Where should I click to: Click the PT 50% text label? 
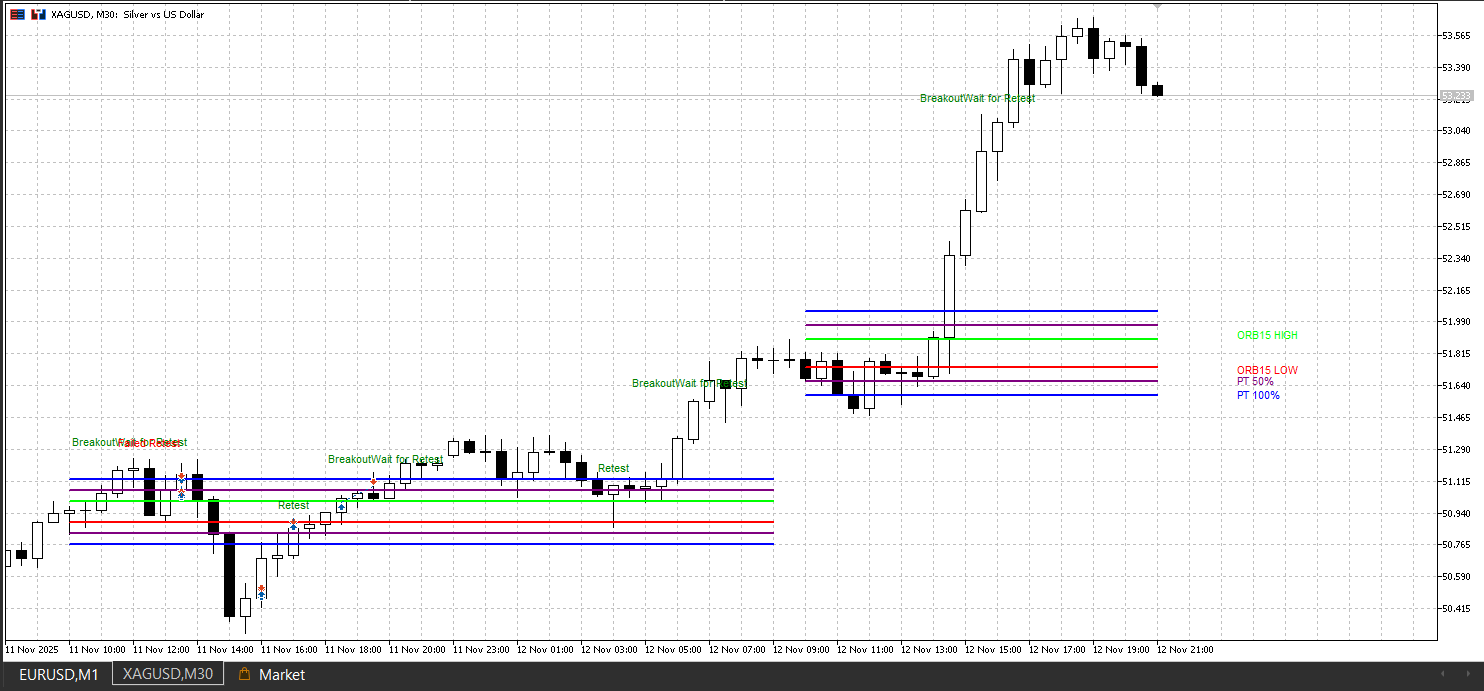[x=1256, y=381]
